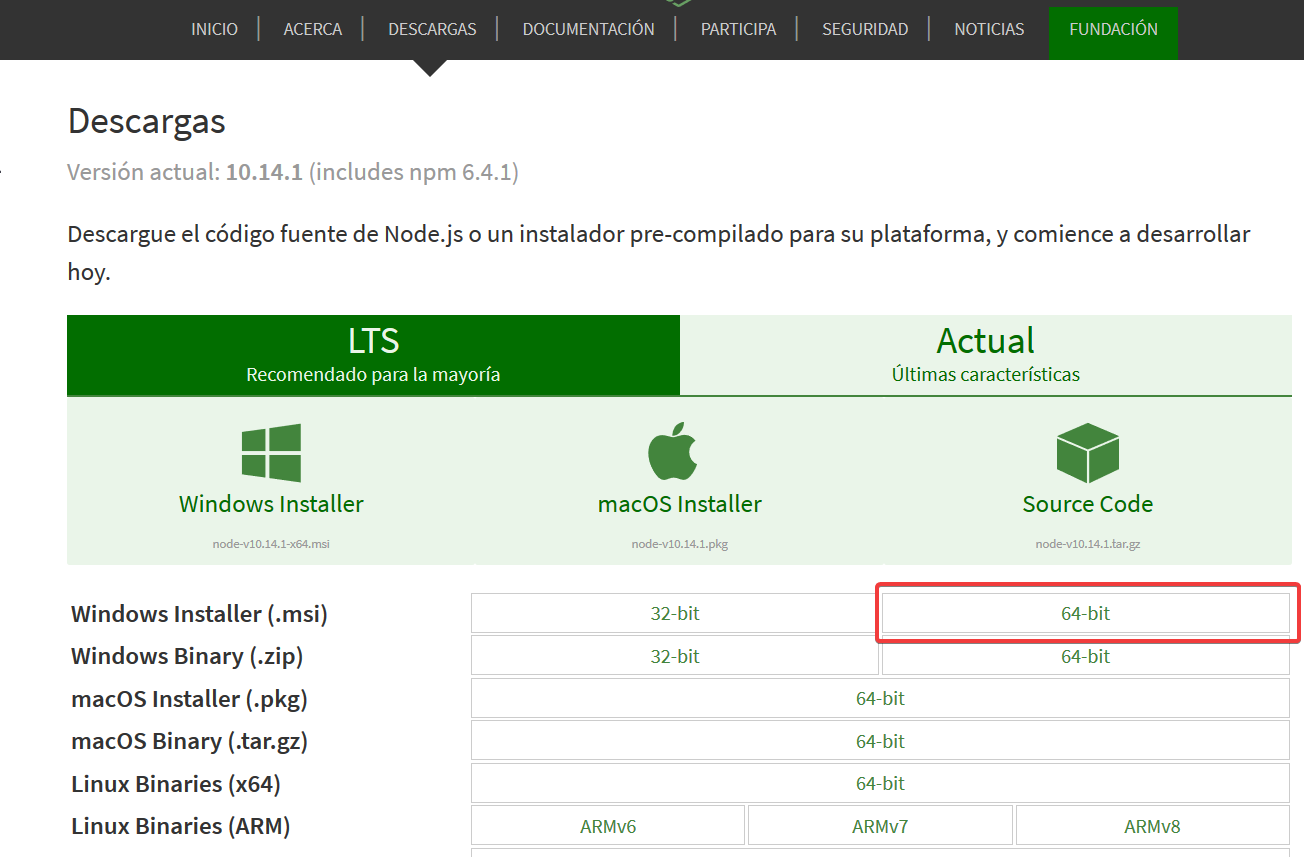Download Linux Binaries ARMv8
The height and width of the screenshot is (857, 1304).
(1152, 826)
